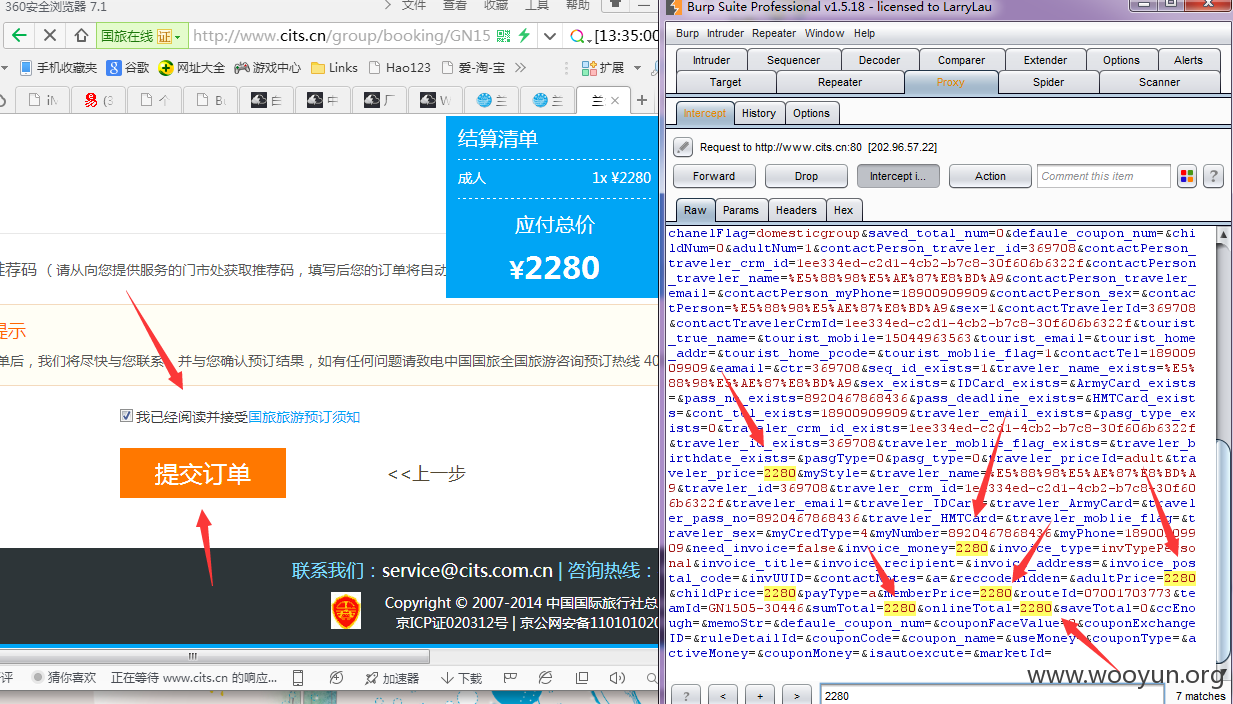Close the active browser tab
1233x704 pixels.
615,101
